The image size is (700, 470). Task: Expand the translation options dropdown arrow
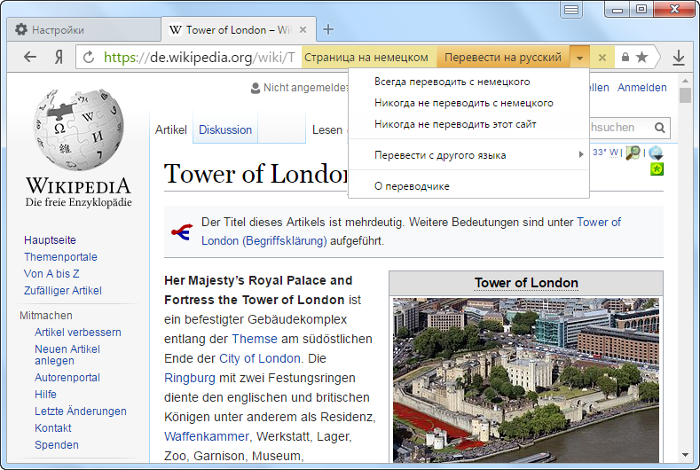point(579,57)
